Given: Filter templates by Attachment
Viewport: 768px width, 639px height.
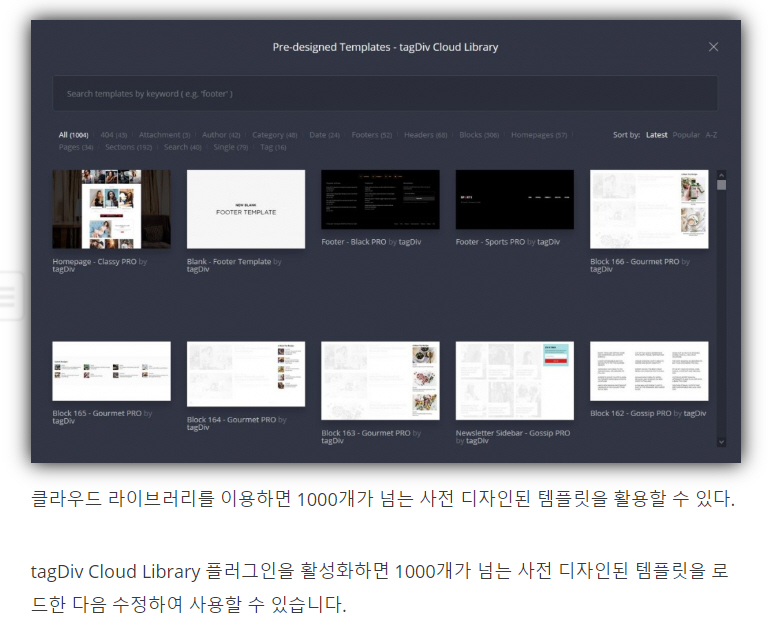Looking at the screenshot, I should [x=164, y=135].
